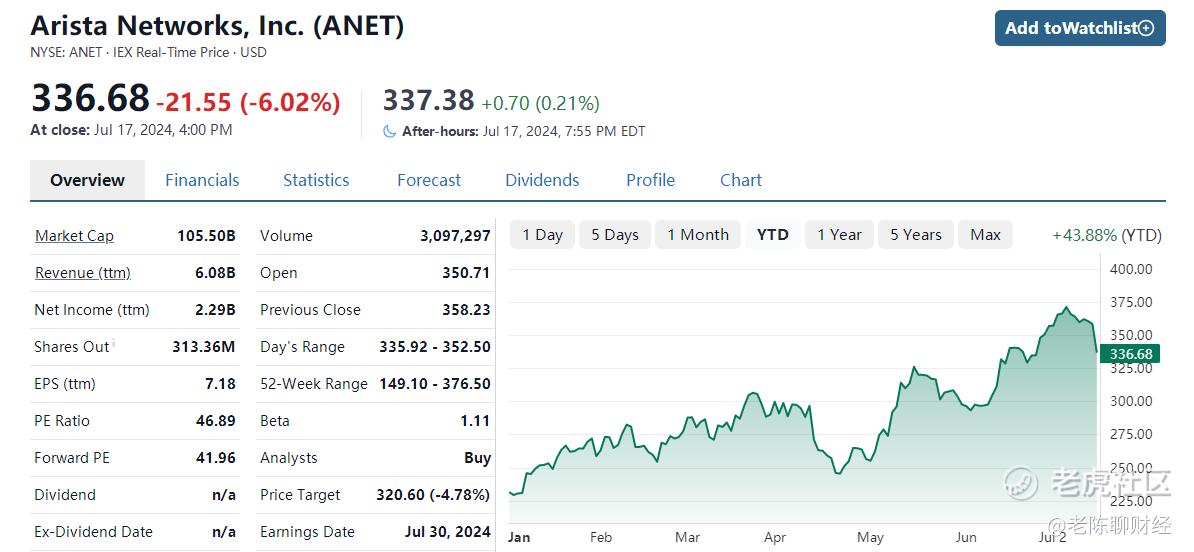Open the Financials tab

pyautogui.click(x=202, y=180)
